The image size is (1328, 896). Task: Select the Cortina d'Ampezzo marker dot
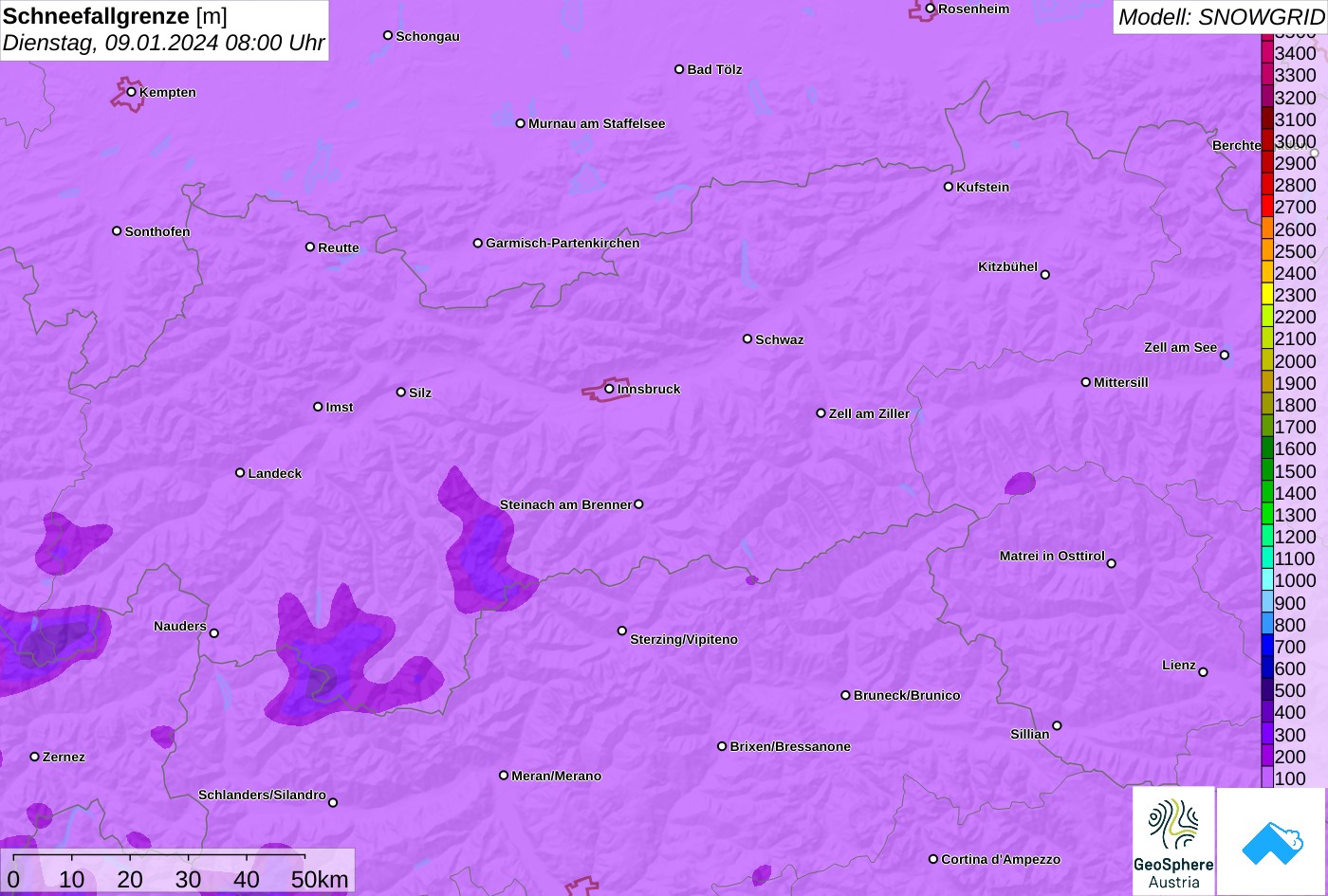[x=933, y=859]
